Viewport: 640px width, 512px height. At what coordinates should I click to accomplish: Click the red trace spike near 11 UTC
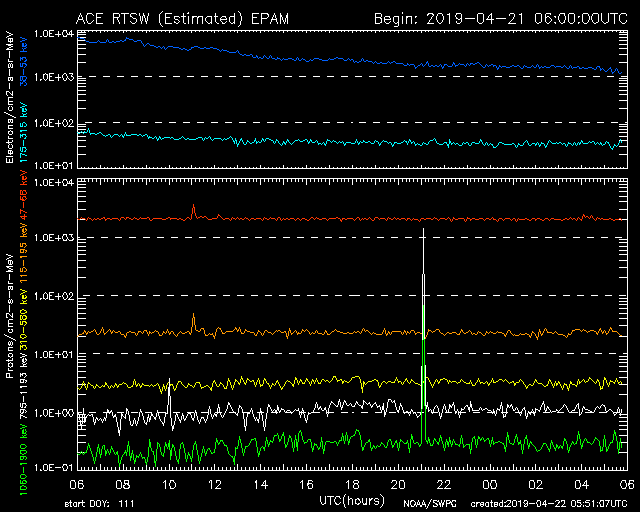tap(193, 208)
